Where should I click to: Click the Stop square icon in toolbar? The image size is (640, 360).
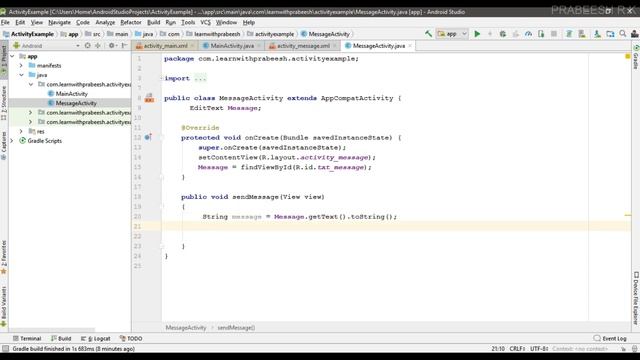coord(554,34)
